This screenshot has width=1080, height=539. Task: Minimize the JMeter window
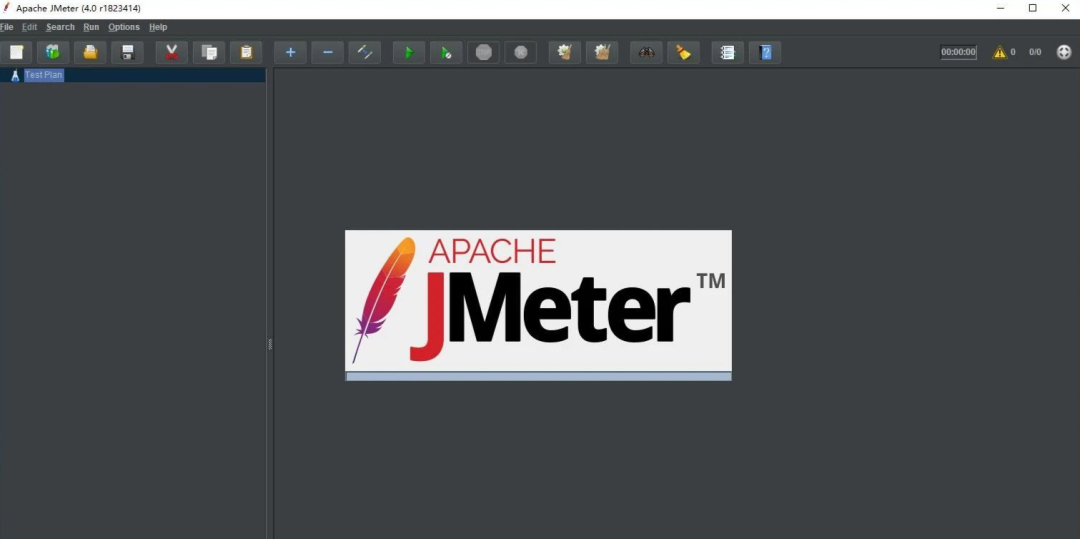[1000, 8]
